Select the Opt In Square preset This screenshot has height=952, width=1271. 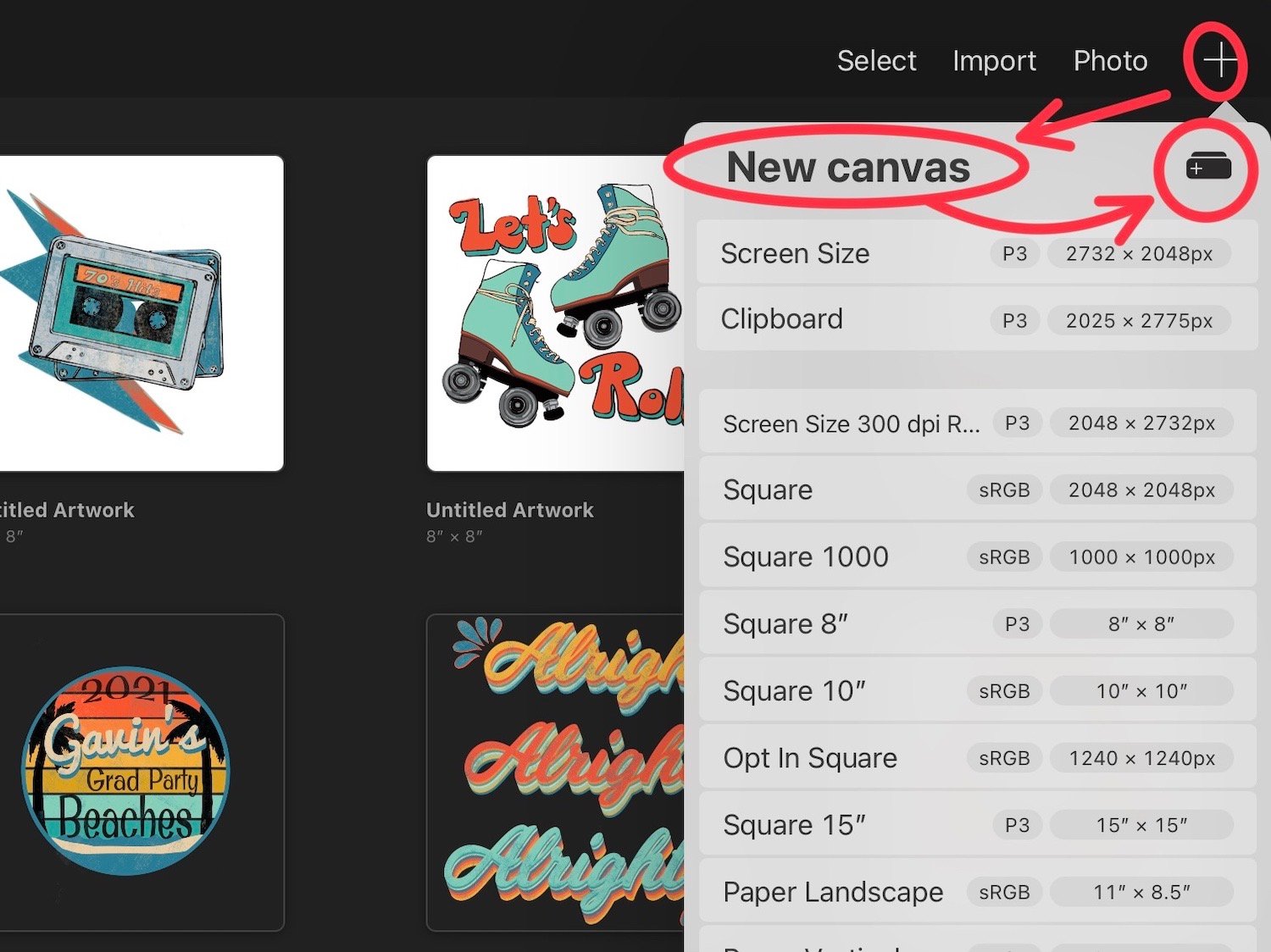coord(974,758)
